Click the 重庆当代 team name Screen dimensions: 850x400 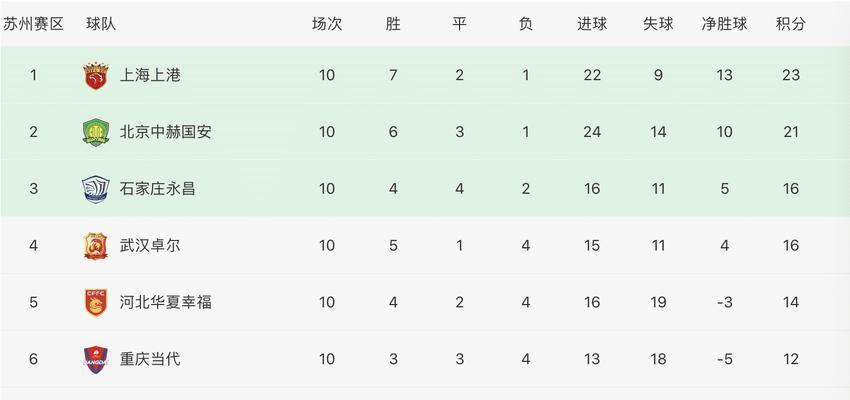pos(150,359)
